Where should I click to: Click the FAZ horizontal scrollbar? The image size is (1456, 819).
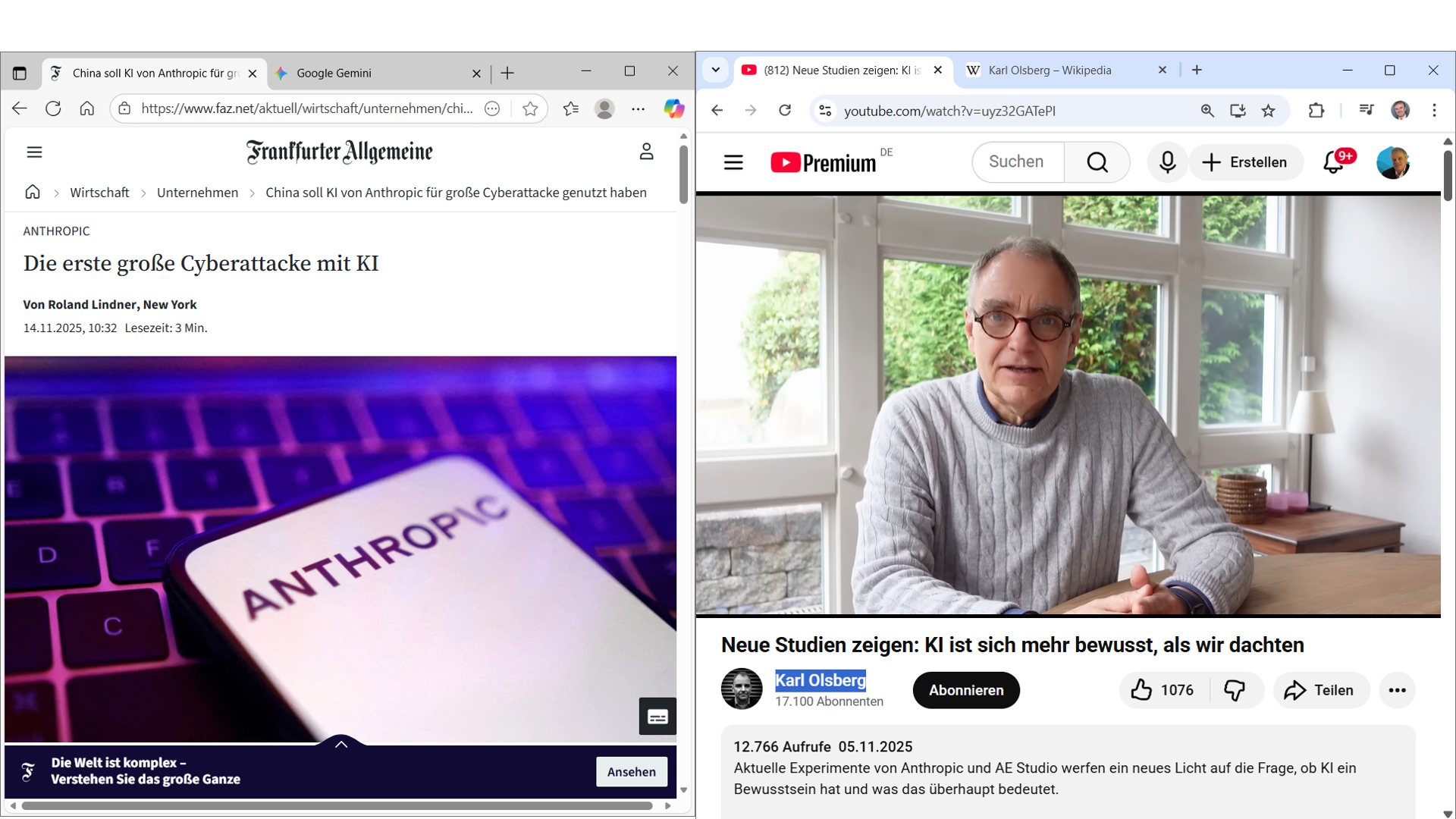[337, 806]
